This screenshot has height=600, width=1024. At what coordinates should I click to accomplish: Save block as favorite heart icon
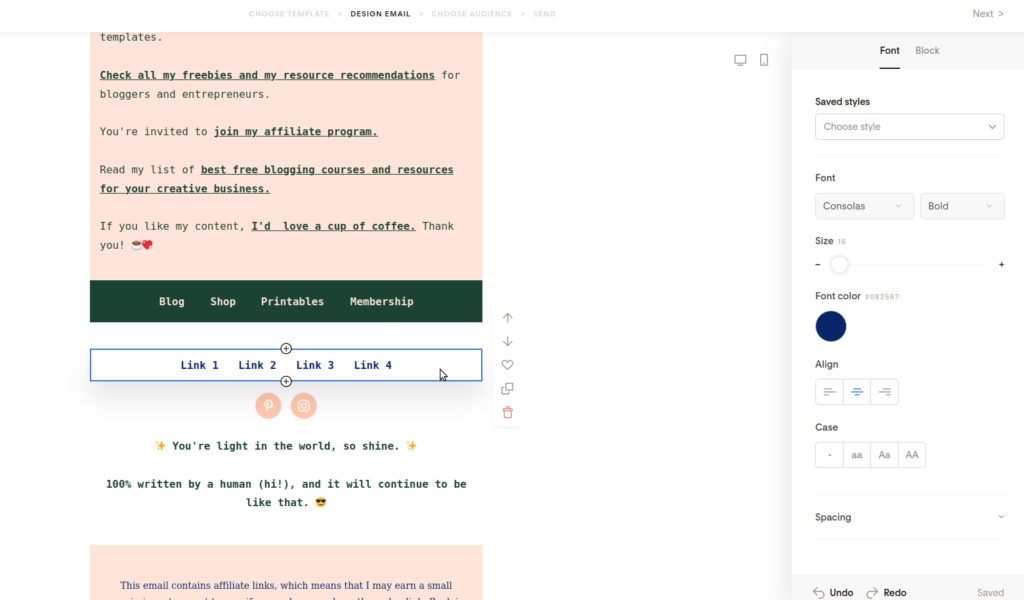507,365
